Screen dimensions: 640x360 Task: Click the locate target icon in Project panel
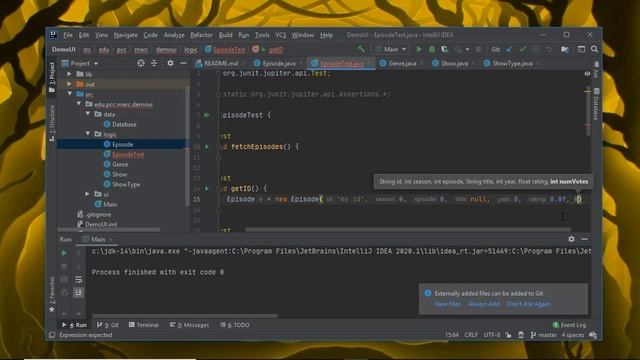[141, 63]
